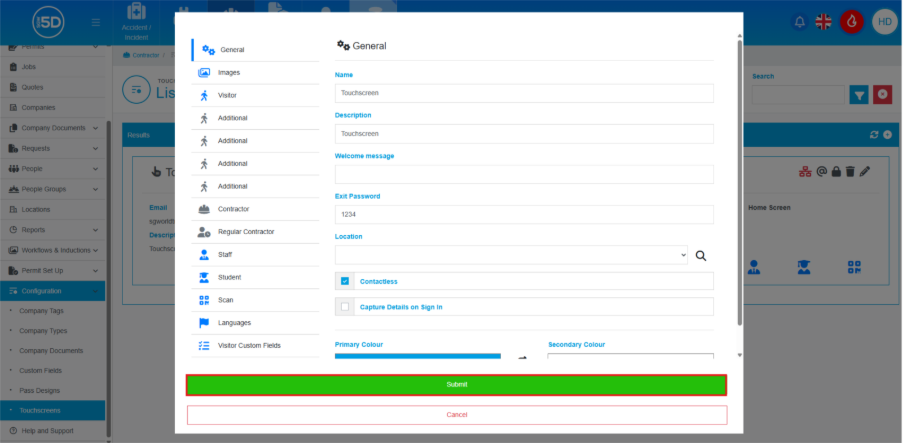Click the padlock icon on card
The image size is (903, 444).
click(836, 172)
